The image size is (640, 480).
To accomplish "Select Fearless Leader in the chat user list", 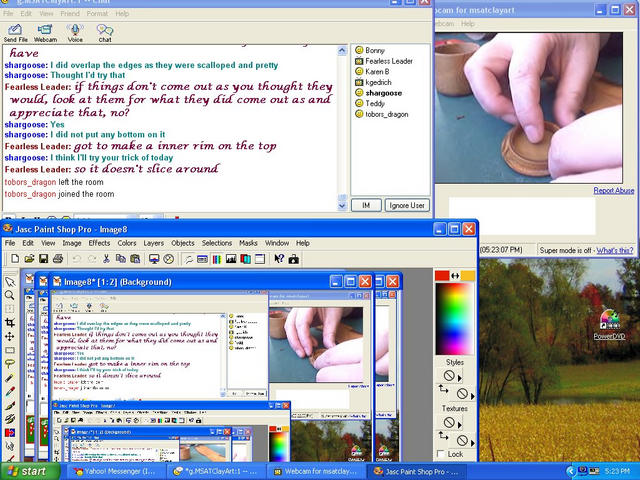I will [x=384, y=61].
